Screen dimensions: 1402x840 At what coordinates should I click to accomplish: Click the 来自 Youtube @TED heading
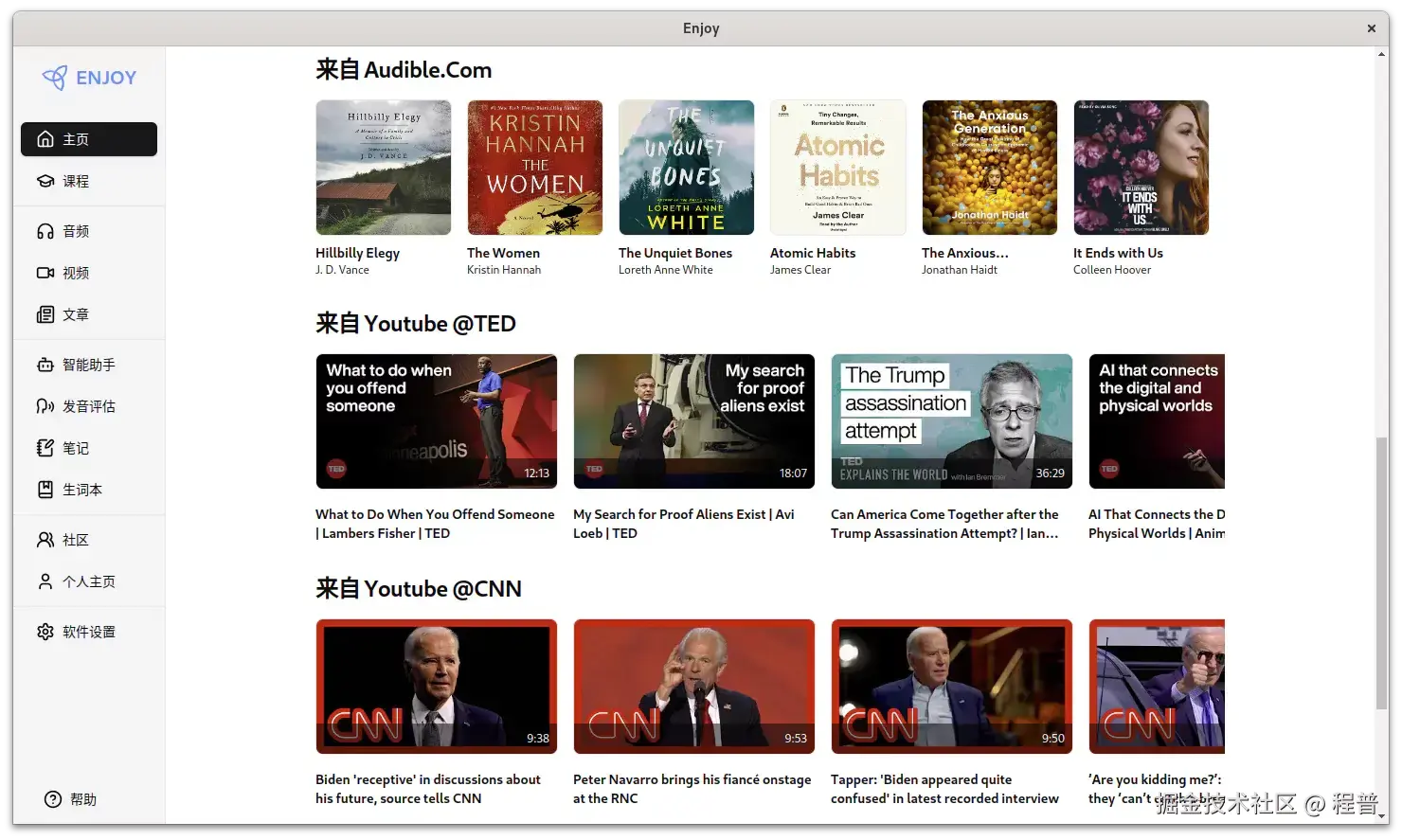click(416, 324)
